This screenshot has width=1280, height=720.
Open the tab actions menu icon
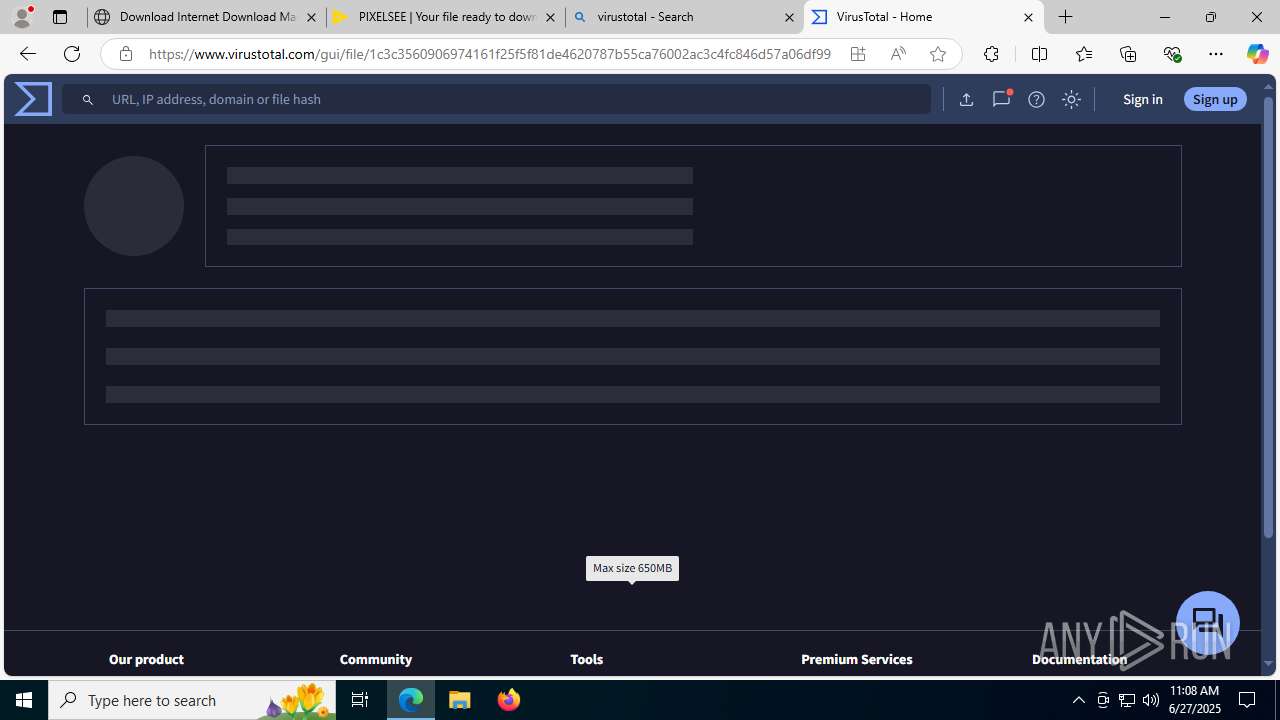pos(59,17)
